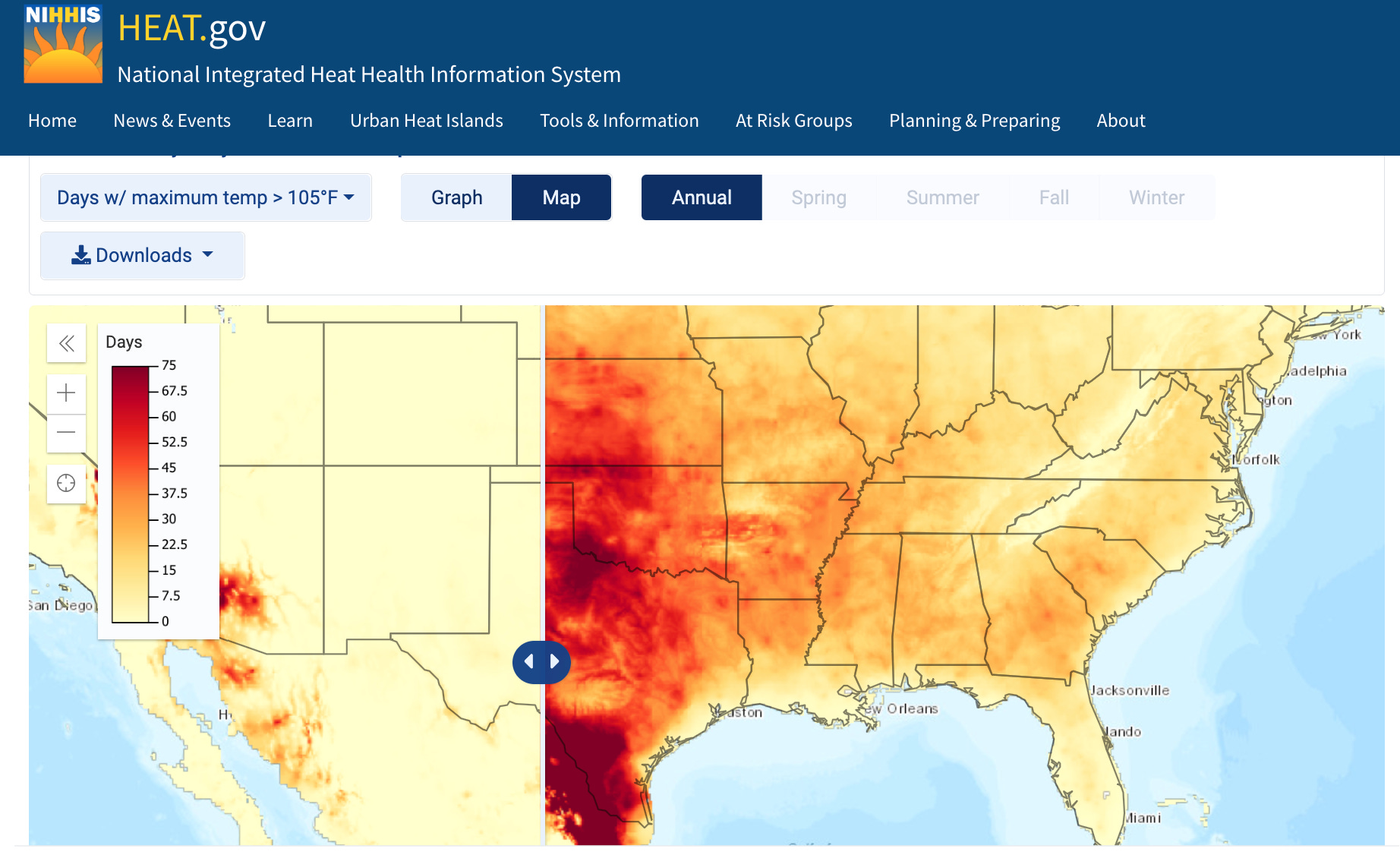Open the Tools & Information menu
The width and height of the screenshot is (1400, 858).
[619, 120]
